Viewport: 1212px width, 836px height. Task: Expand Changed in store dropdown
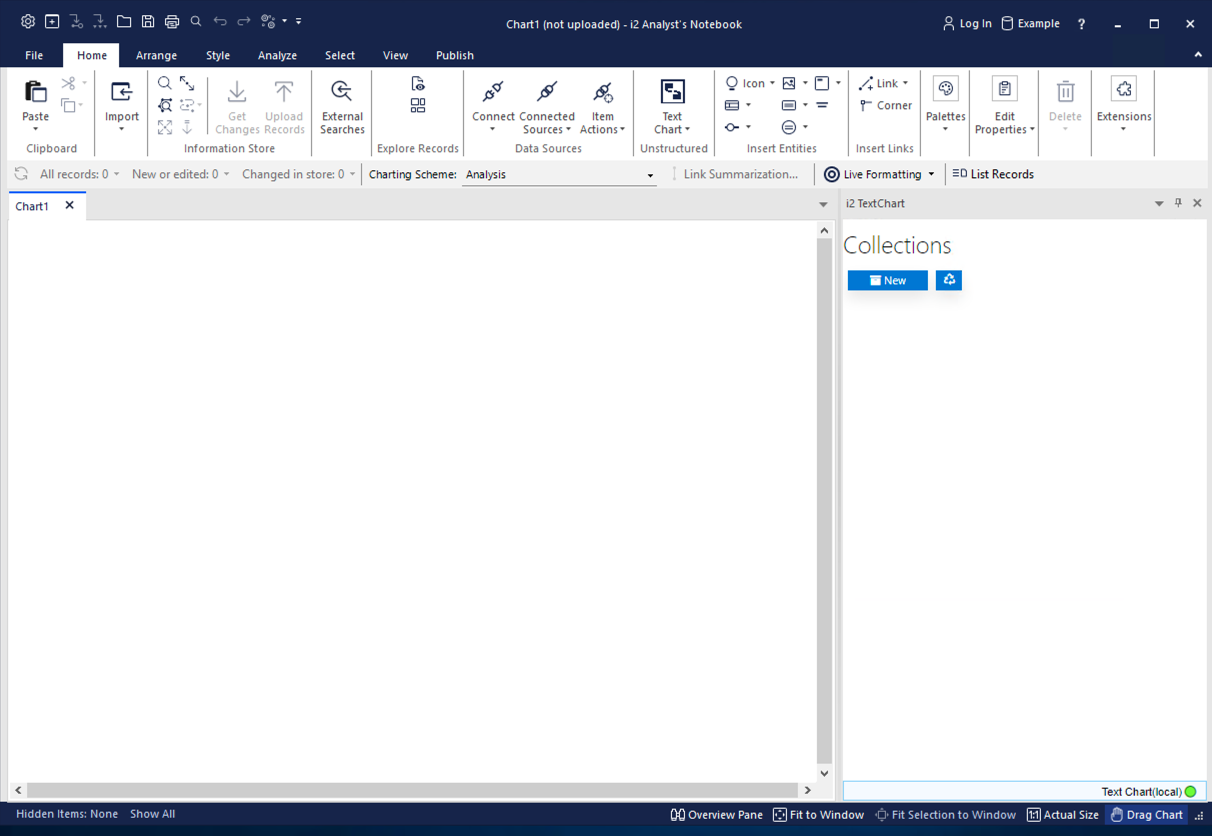(x=352, y=174)
